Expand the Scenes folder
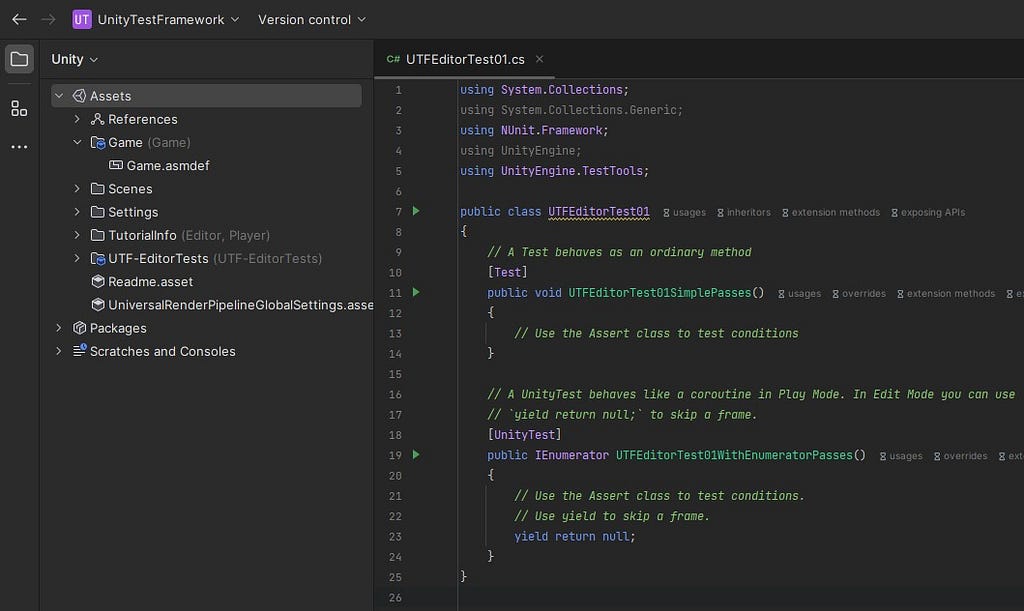 (77, 189)
